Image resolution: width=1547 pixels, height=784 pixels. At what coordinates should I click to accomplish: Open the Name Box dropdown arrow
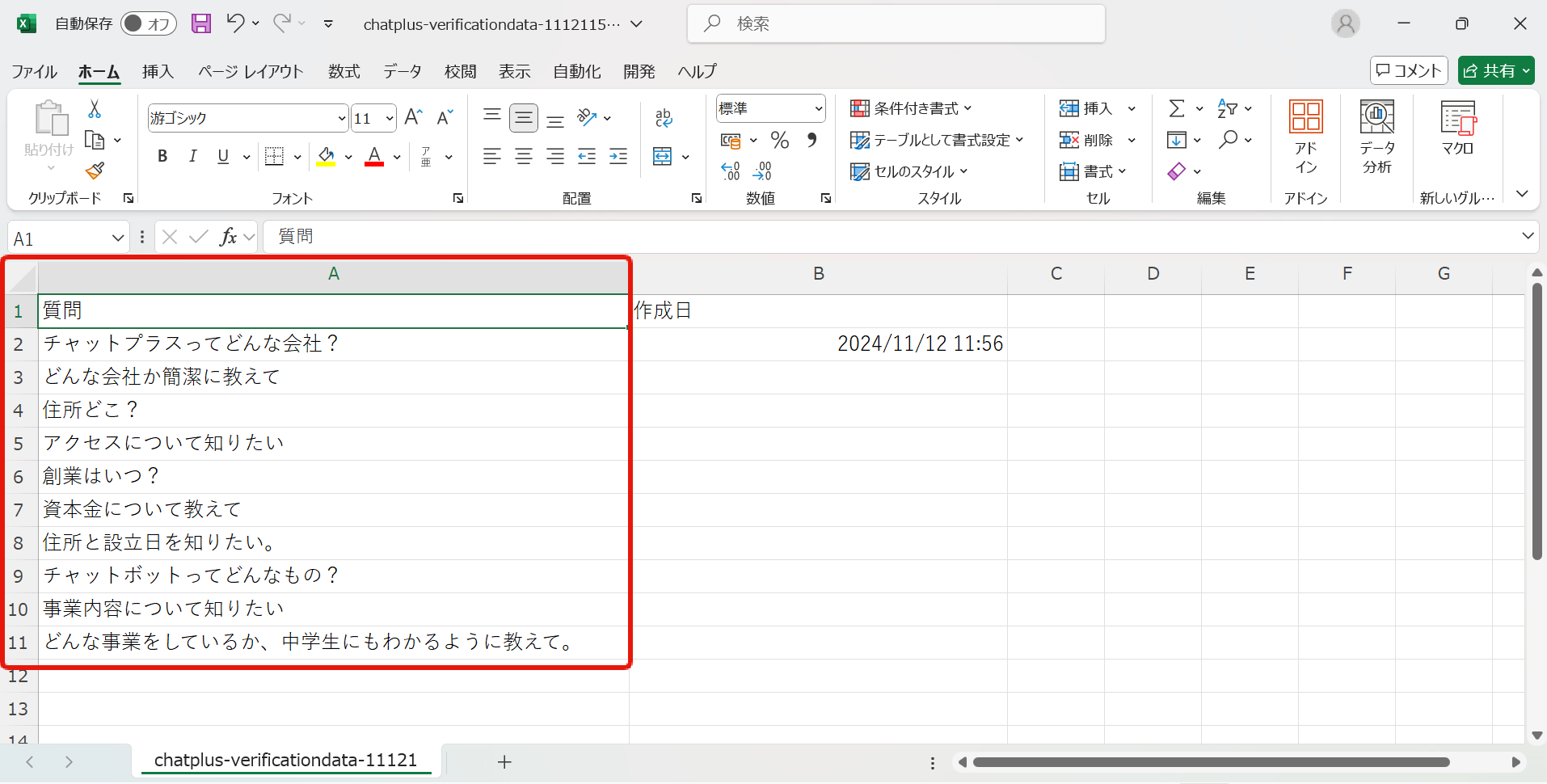[118, 238]
